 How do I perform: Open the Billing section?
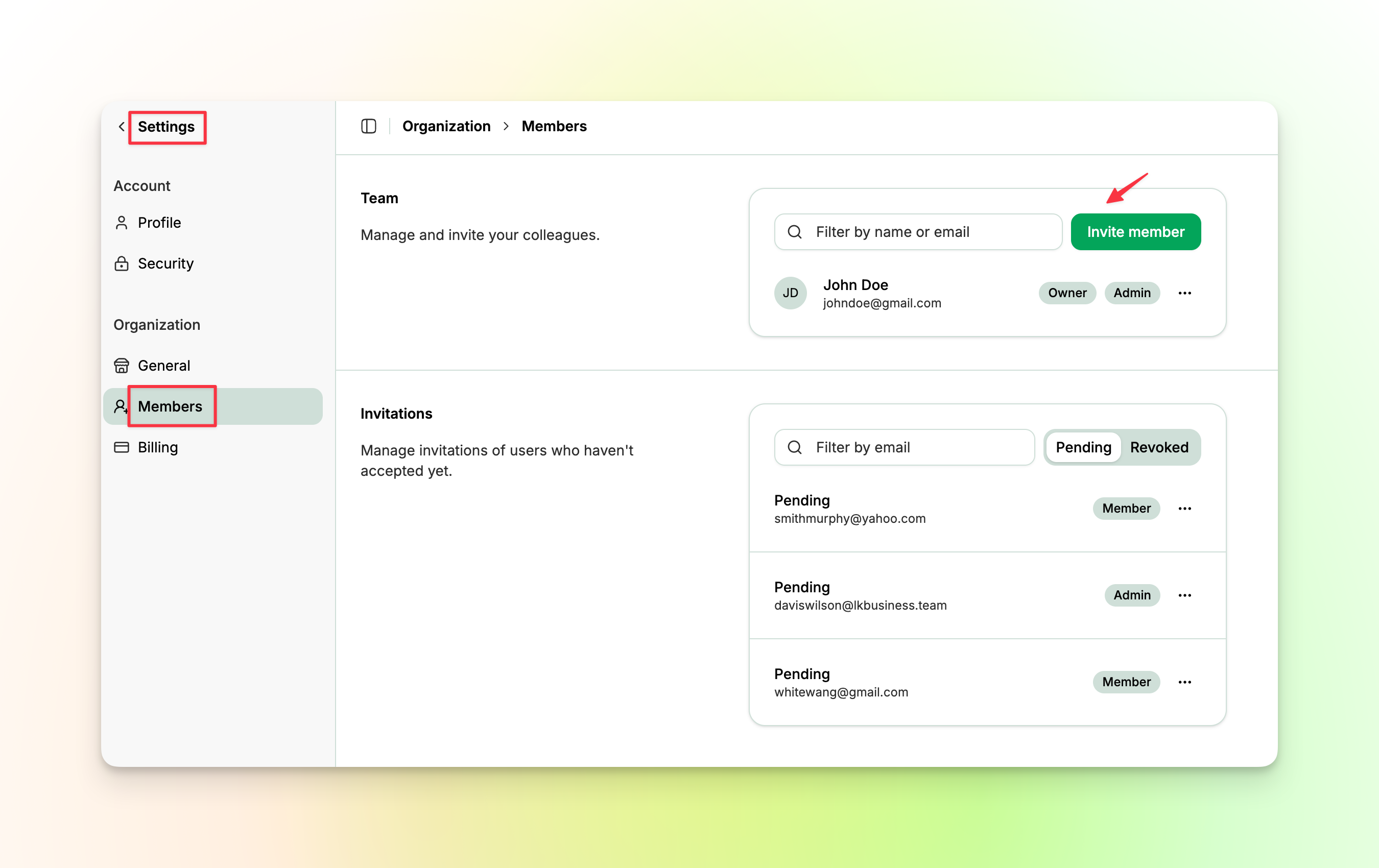(x=157, y=447)
